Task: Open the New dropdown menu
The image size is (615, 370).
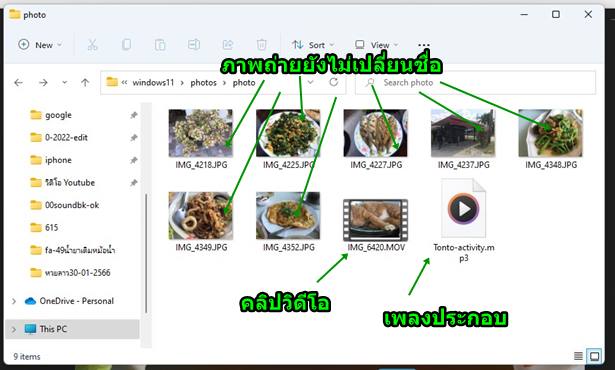Action: click(x=40, y=45)
